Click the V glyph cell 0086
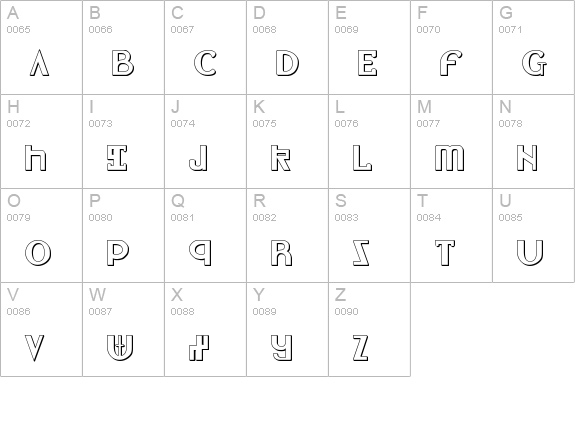This screenshot has height=421, width=575. point(34,348)
